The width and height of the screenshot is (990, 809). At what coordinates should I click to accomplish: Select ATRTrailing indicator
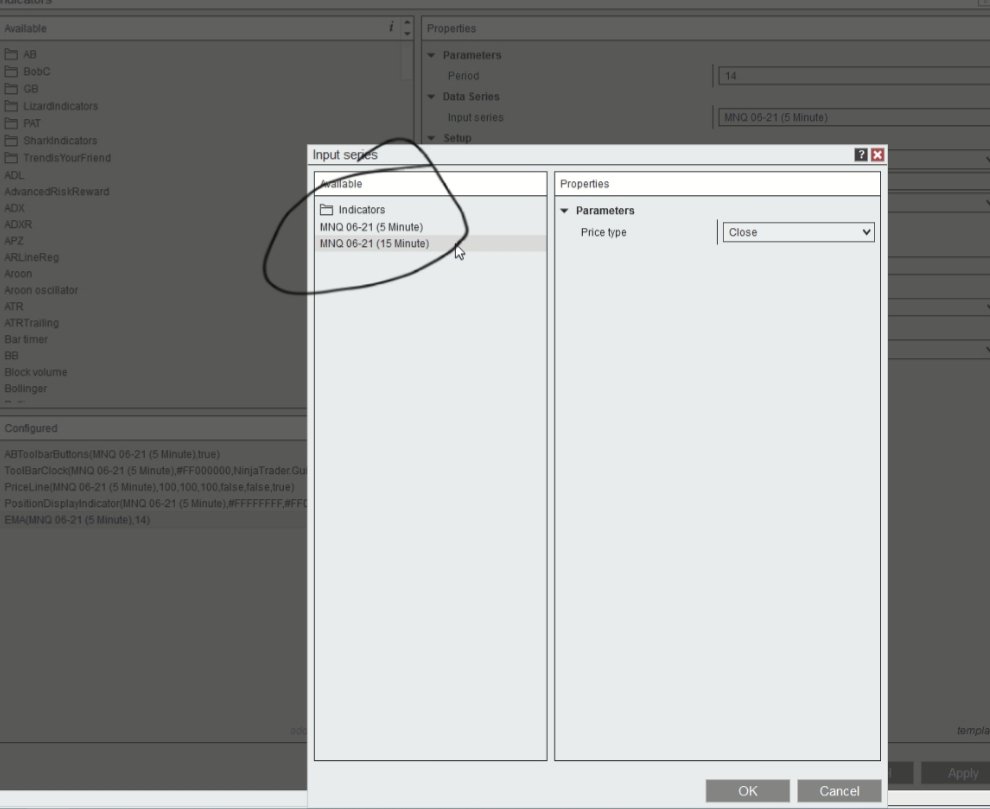(32, 323)
